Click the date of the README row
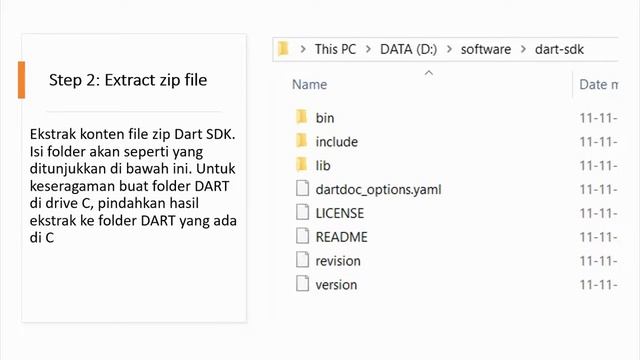 [599, 237]
